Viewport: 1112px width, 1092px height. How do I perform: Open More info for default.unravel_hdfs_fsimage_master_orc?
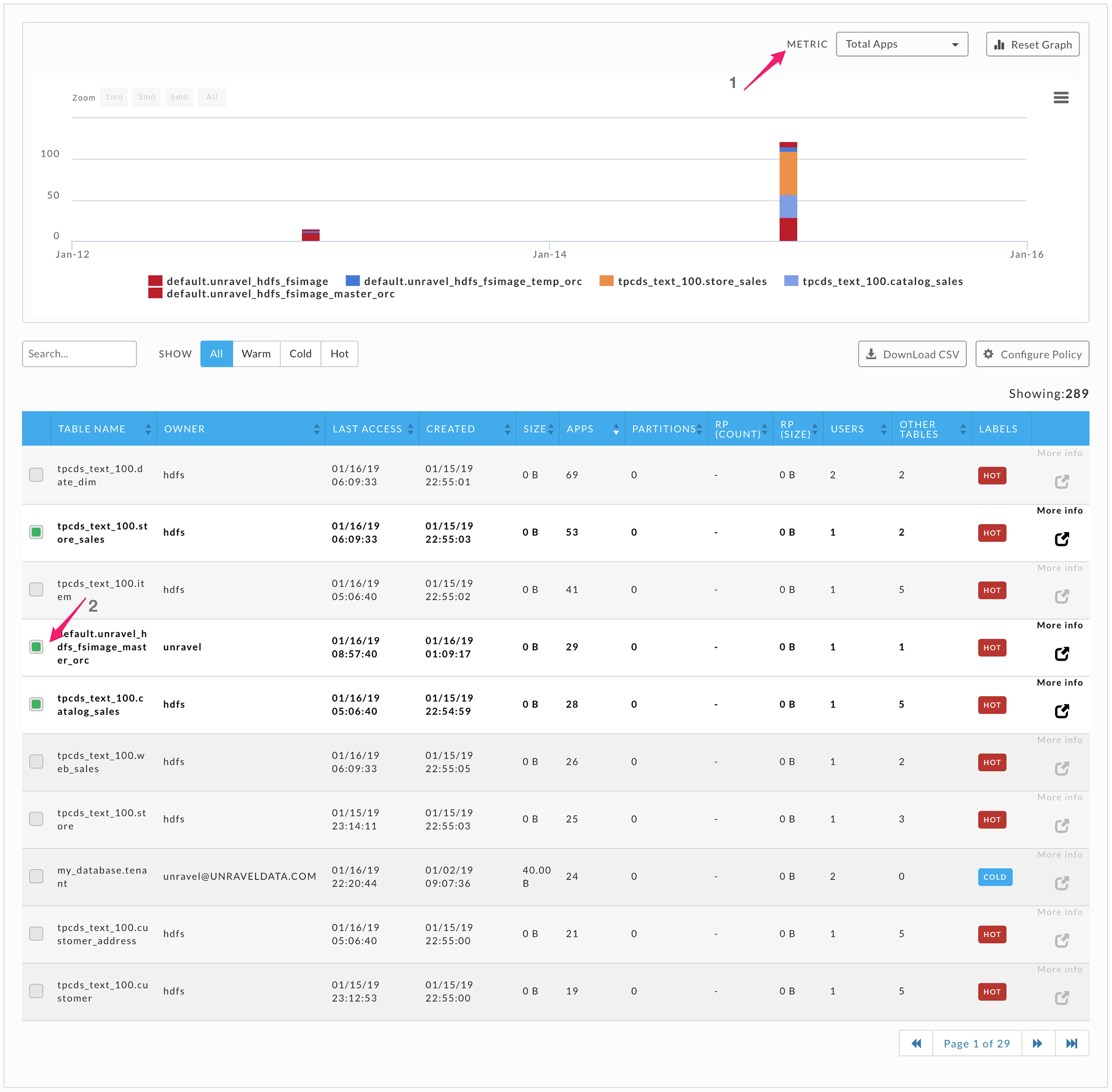(1062, 654)
